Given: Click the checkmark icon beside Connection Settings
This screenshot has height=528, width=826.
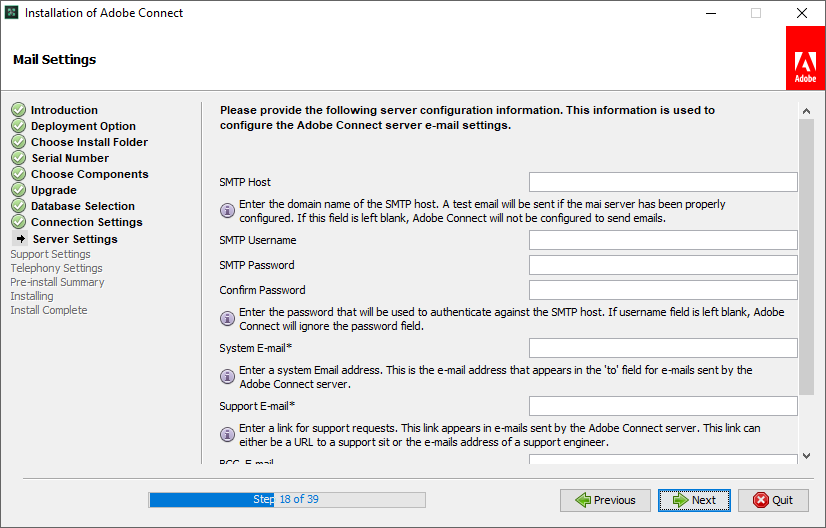Looking at the screenshot, I should (18, 221).
